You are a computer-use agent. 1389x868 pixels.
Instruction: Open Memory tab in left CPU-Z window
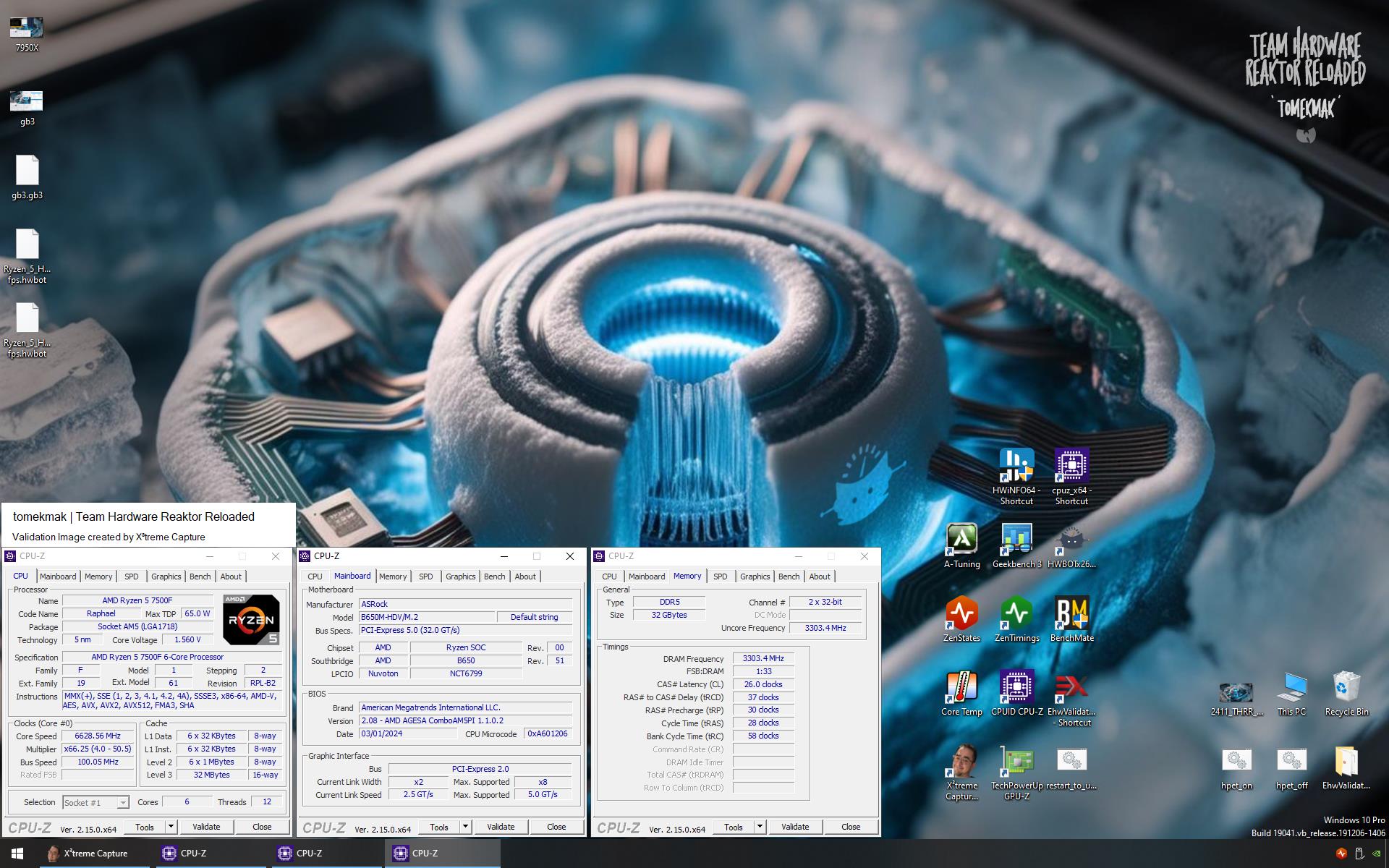pos(98,576)
